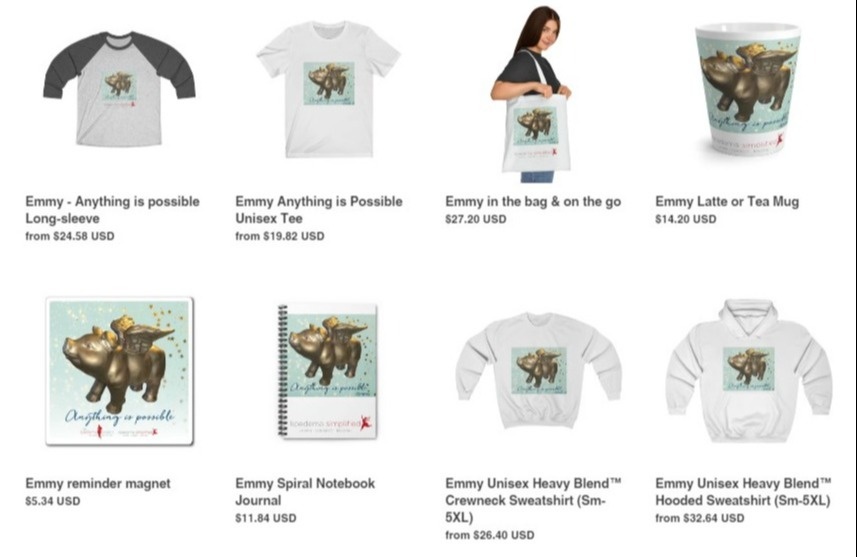The image size is (857, 557).
Task: Click the spiral notebook journal image
Action: point(328,371)
